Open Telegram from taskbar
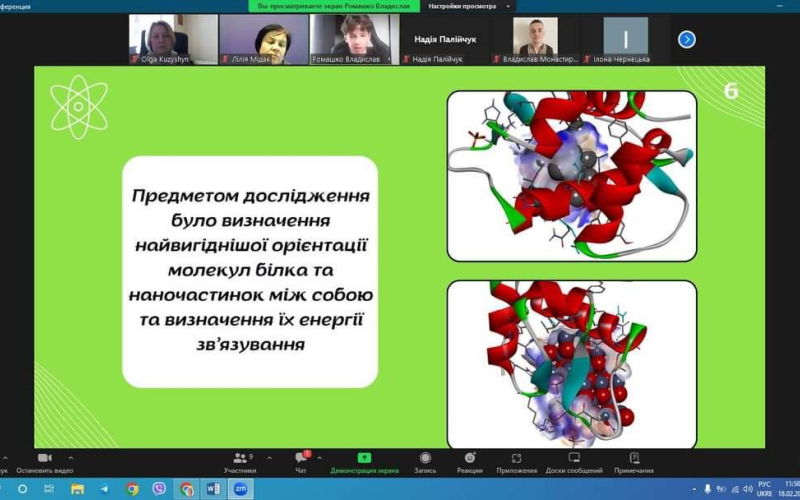The width and height of the screenshot is (800, 500). (105, 489)
